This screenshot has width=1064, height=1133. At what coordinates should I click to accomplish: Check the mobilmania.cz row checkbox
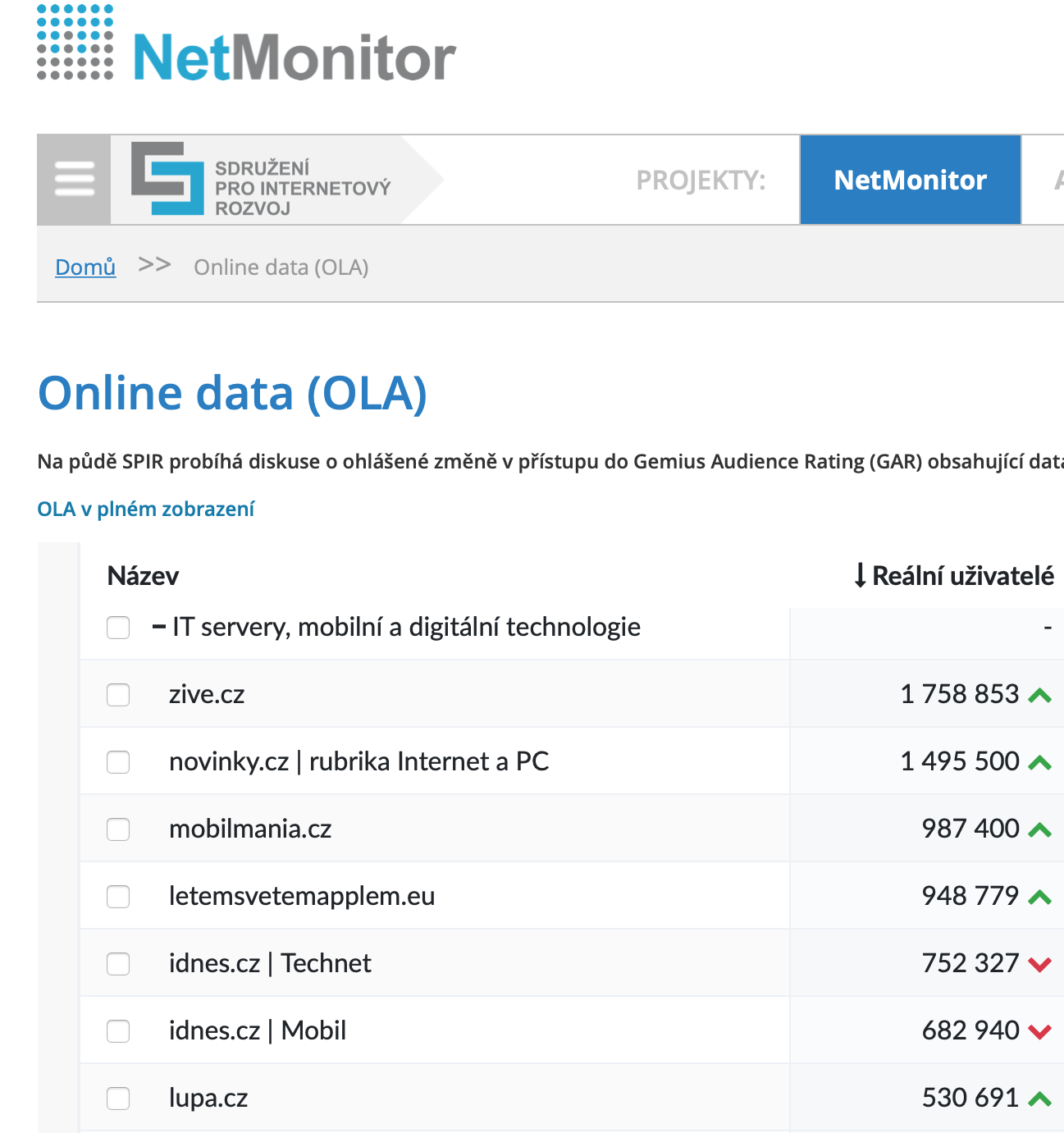(x=118, y=829)
